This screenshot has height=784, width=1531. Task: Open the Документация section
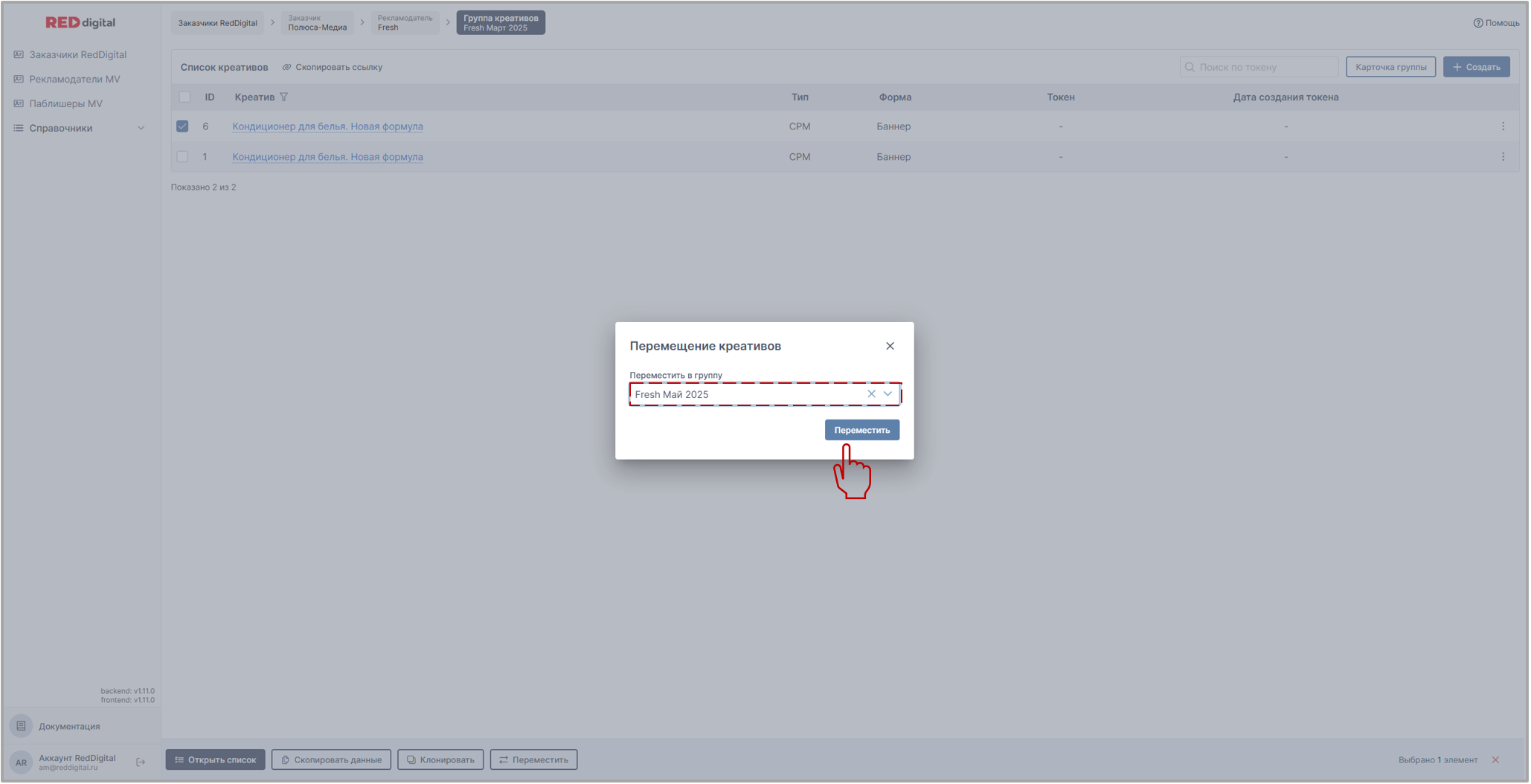69,727
